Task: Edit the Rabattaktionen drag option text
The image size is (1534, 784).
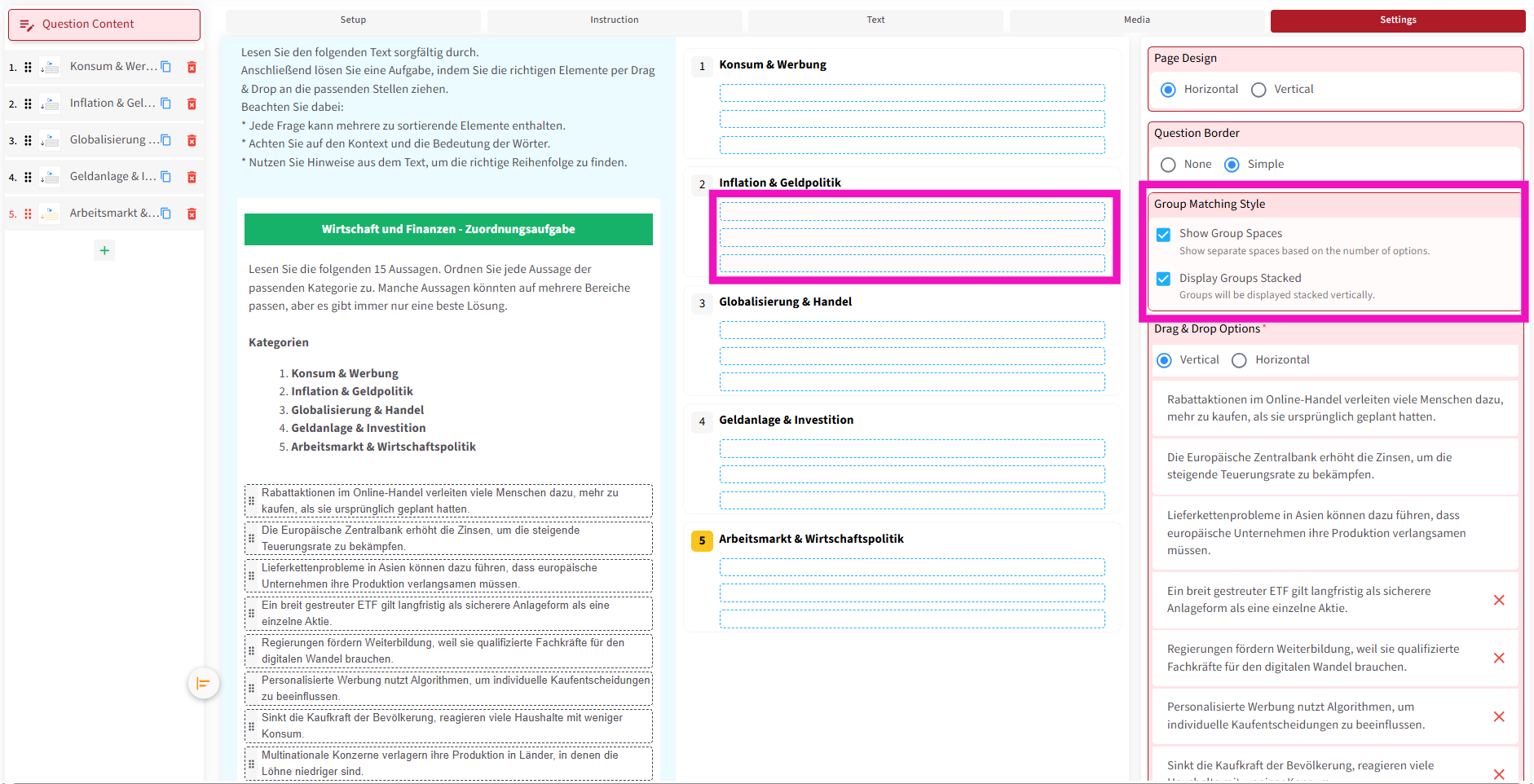Action: [1334, 407]
